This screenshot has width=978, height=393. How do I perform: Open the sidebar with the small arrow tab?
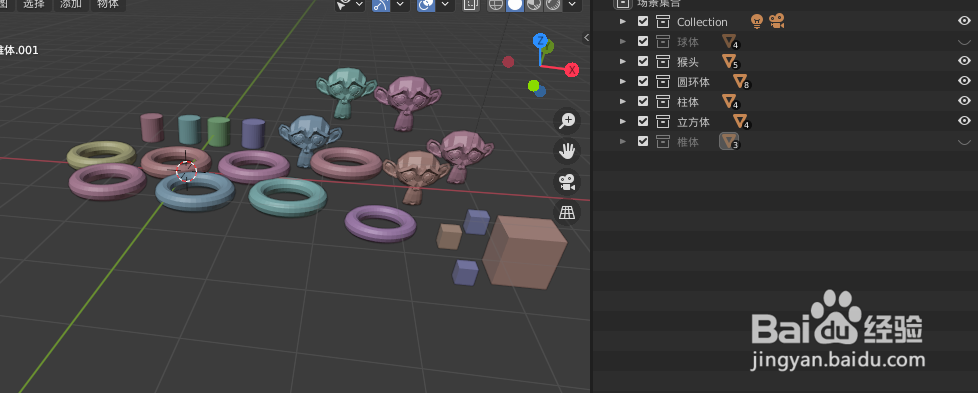point(586,38)
